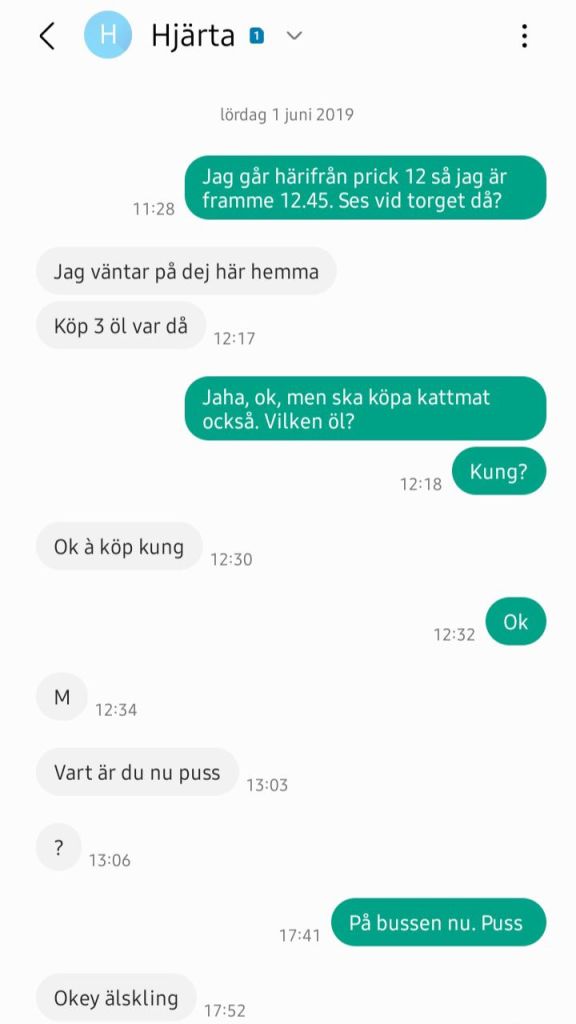Tap the H contact avatar
576x1024 pixels.
tap(108, 35)
